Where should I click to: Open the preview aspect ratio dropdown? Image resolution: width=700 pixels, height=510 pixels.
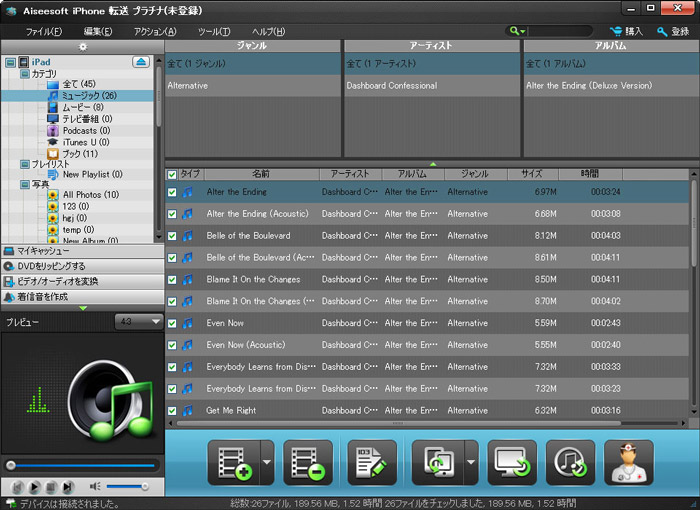(x=139, y=322)
